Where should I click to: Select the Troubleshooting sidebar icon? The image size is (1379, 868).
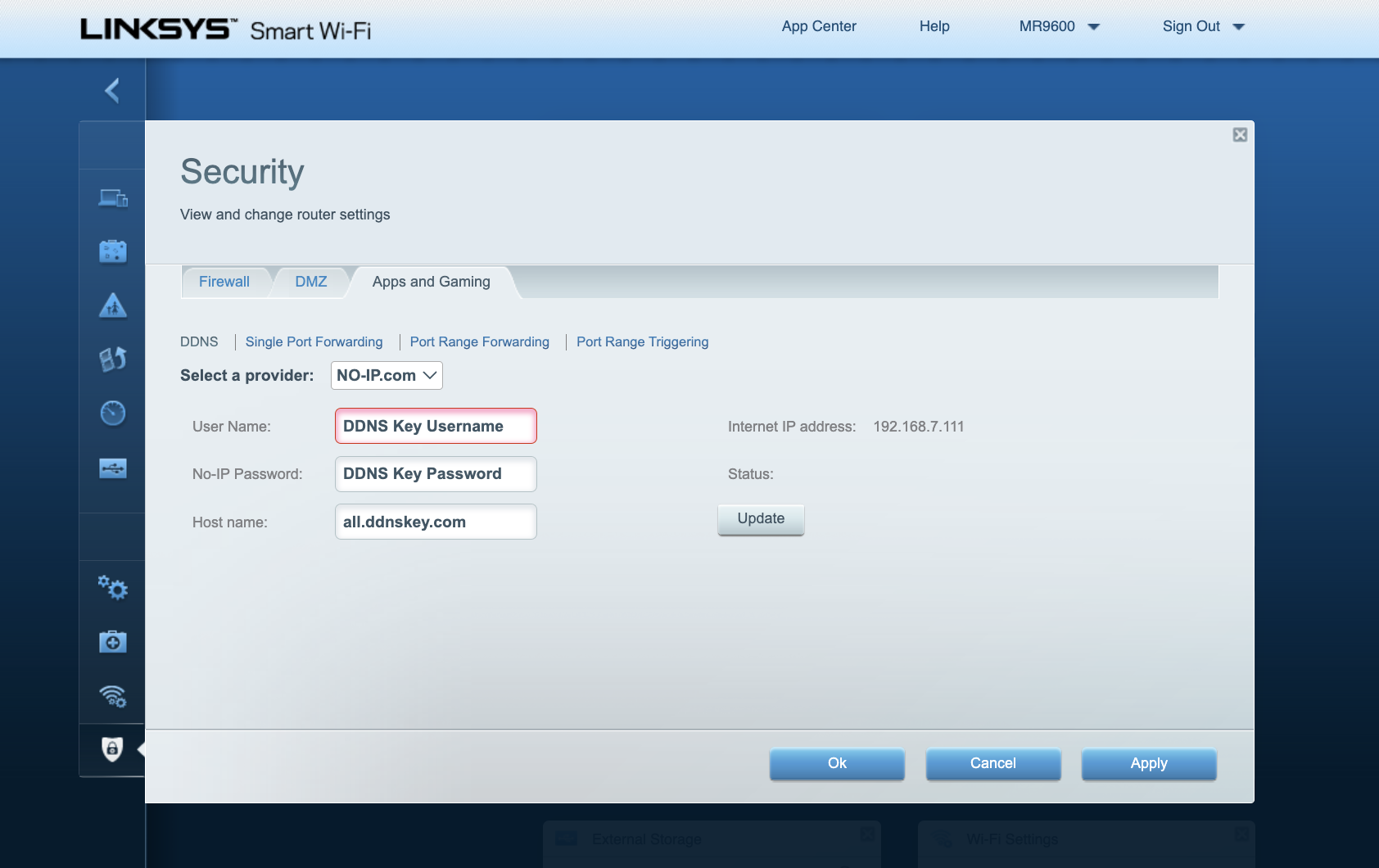pos(112,641)
